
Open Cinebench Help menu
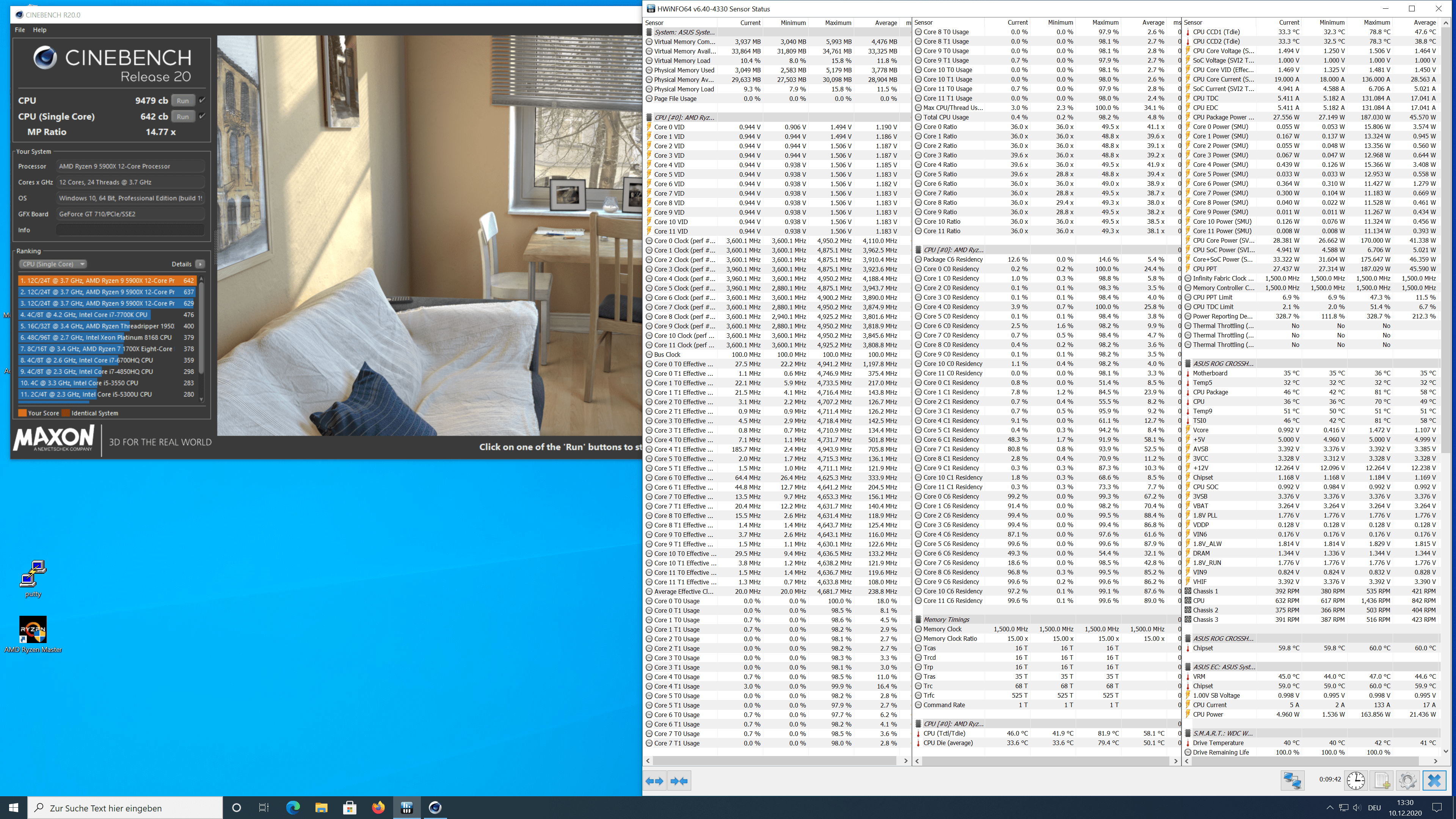point(39,30)
